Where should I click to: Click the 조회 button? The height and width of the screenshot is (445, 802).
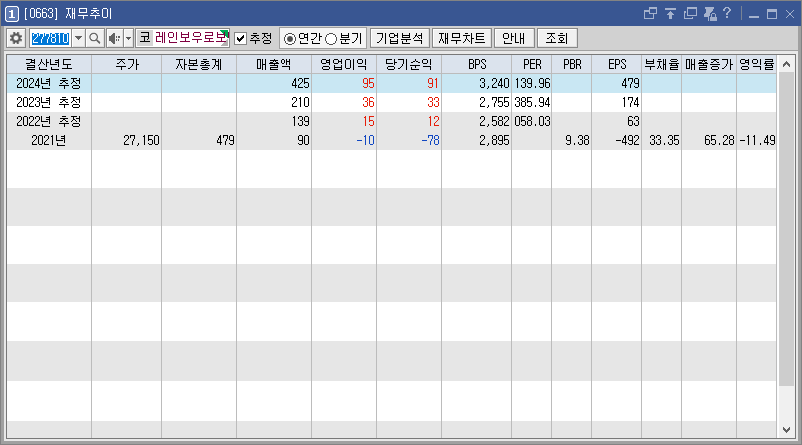(556, 38)
